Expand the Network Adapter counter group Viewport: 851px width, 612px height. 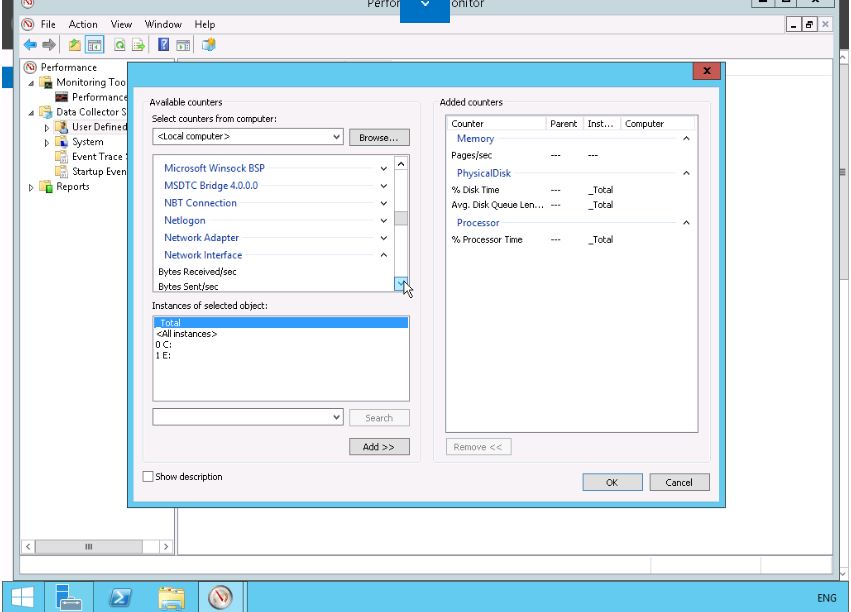coord(384,238)
